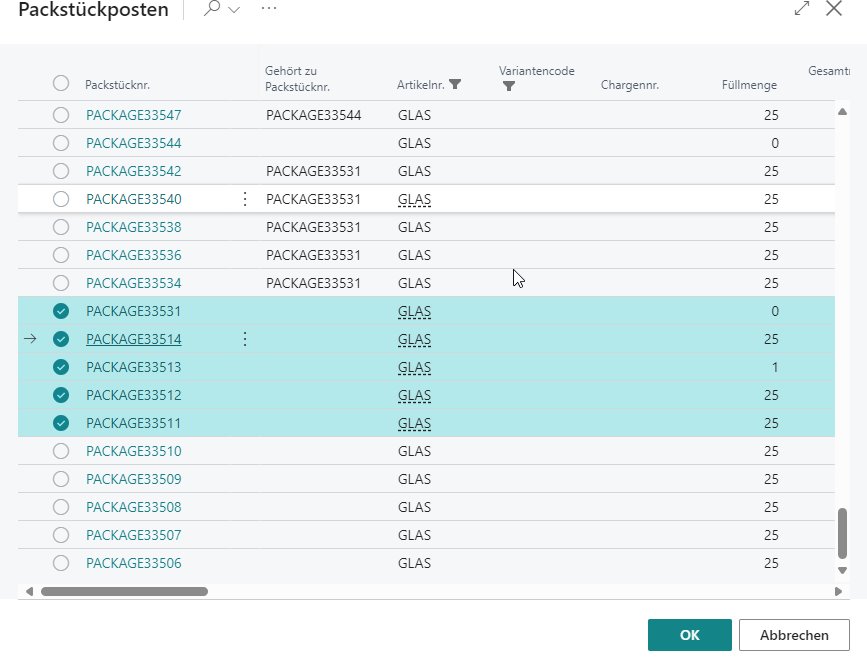Expand the search dropdown chevron in header
The height and width of the screenshot is (670, 867).
point(235,10)
